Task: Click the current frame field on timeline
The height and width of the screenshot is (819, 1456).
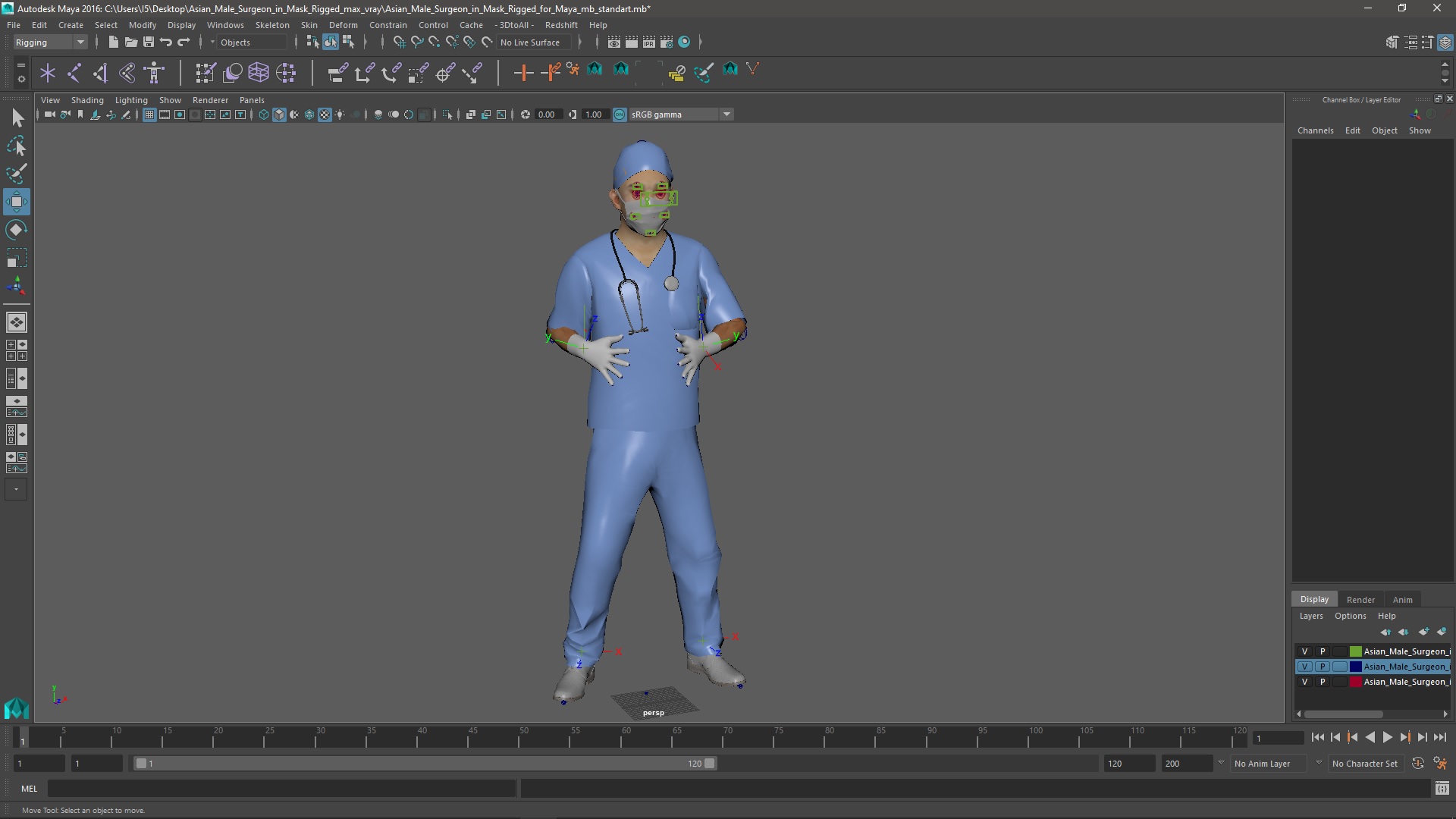Action: point(1278,738)
